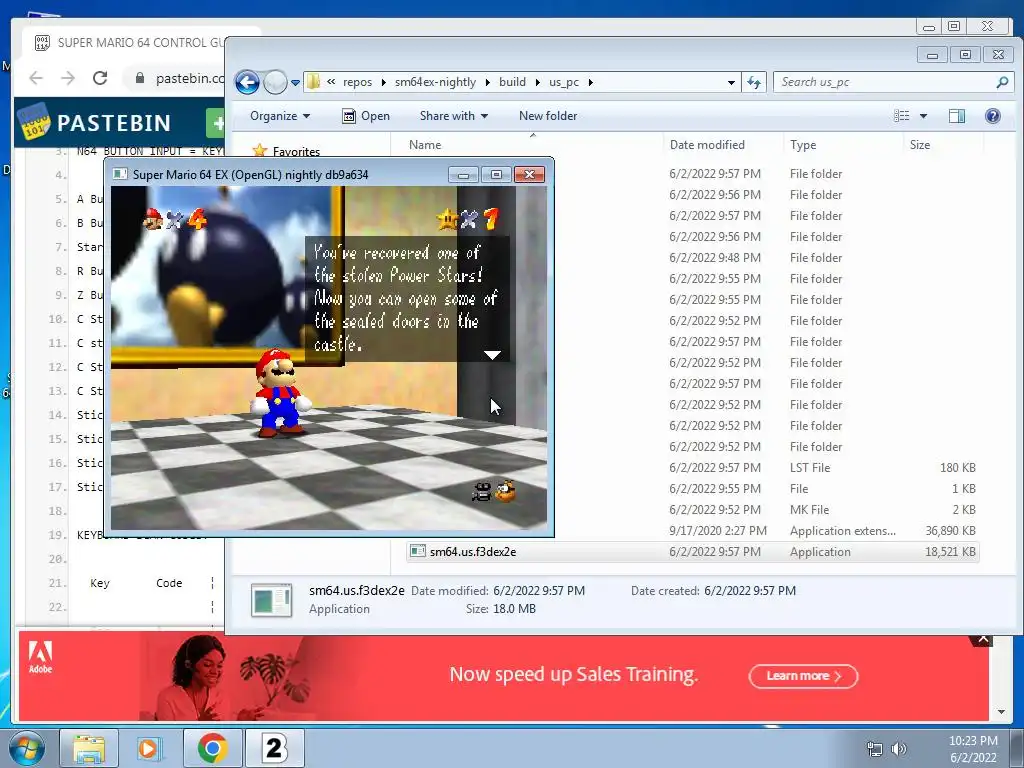Viewport: 1024px width, 768px height.
Task: Click the Adobe logo in the banner
Action: click(x=40, y=657)
